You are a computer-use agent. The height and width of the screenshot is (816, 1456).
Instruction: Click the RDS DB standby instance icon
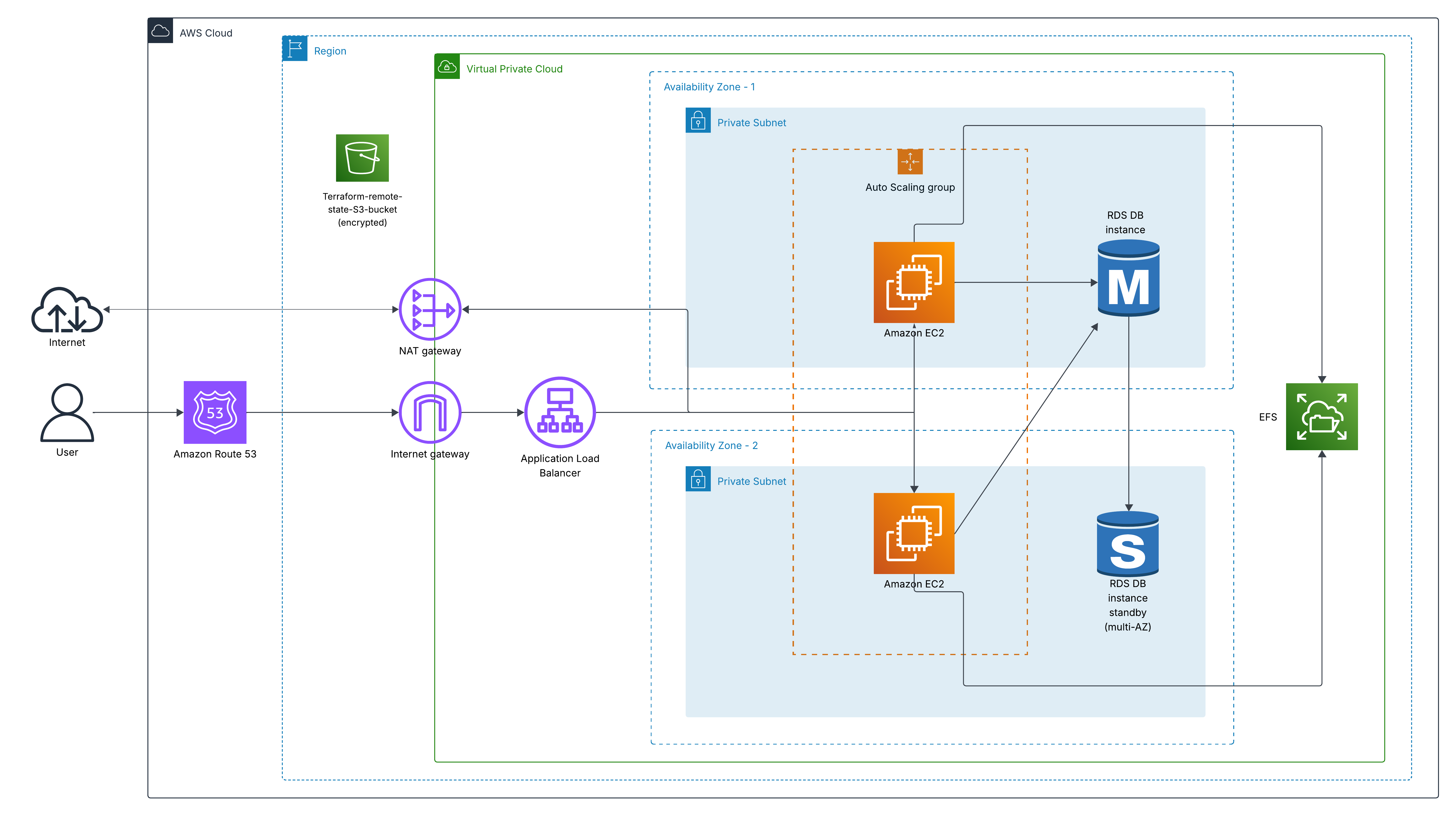[x=1127, y=543]
